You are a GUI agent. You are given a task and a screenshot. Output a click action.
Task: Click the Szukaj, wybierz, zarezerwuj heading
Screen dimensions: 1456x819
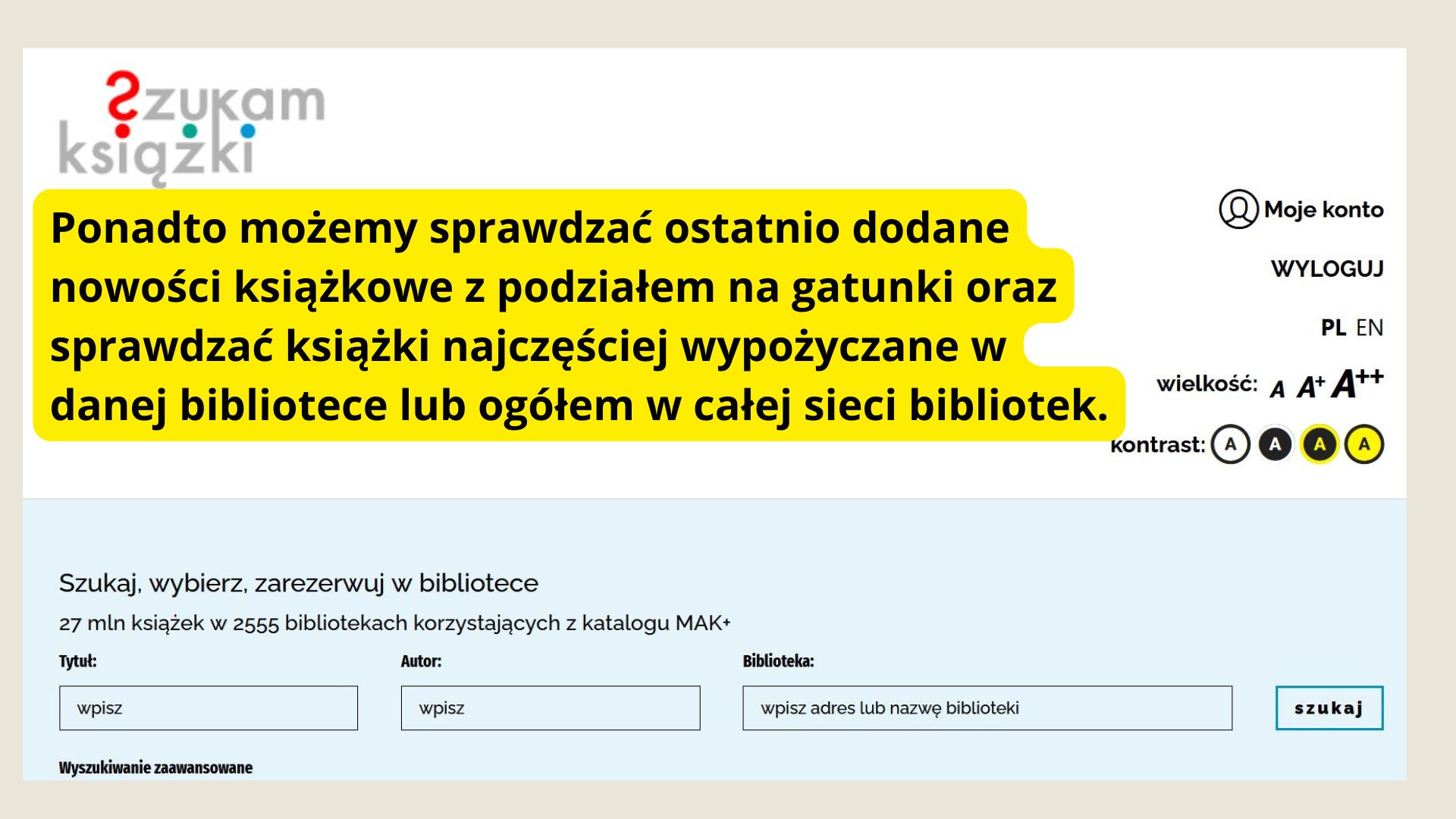click(298, 583)
